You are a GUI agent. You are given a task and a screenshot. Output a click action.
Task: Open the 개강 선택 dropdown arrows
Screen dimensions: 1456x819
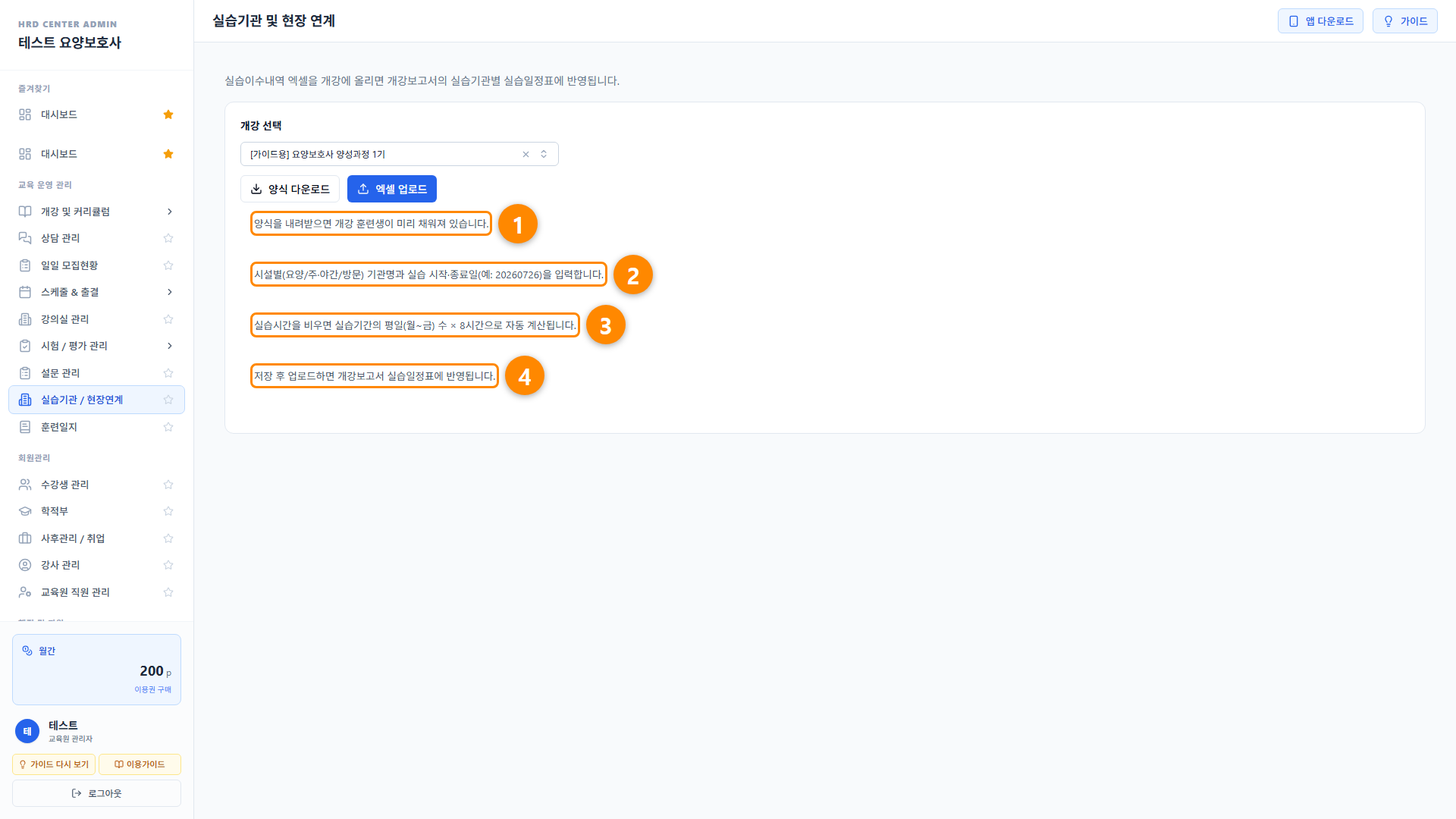tap(544, 154)
